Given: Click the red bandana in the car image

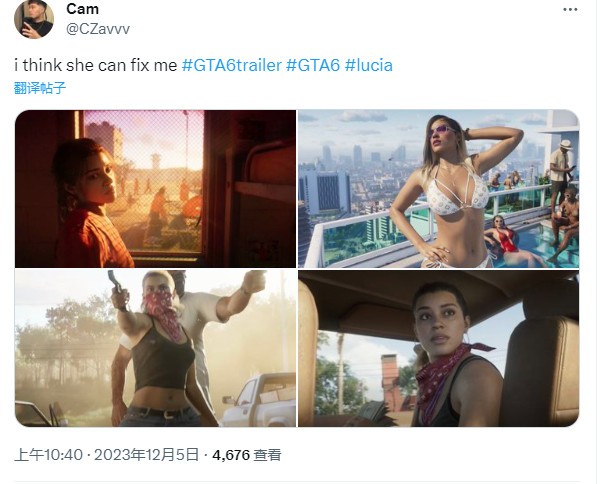Looking at the screenshot, I should [447, 372].
